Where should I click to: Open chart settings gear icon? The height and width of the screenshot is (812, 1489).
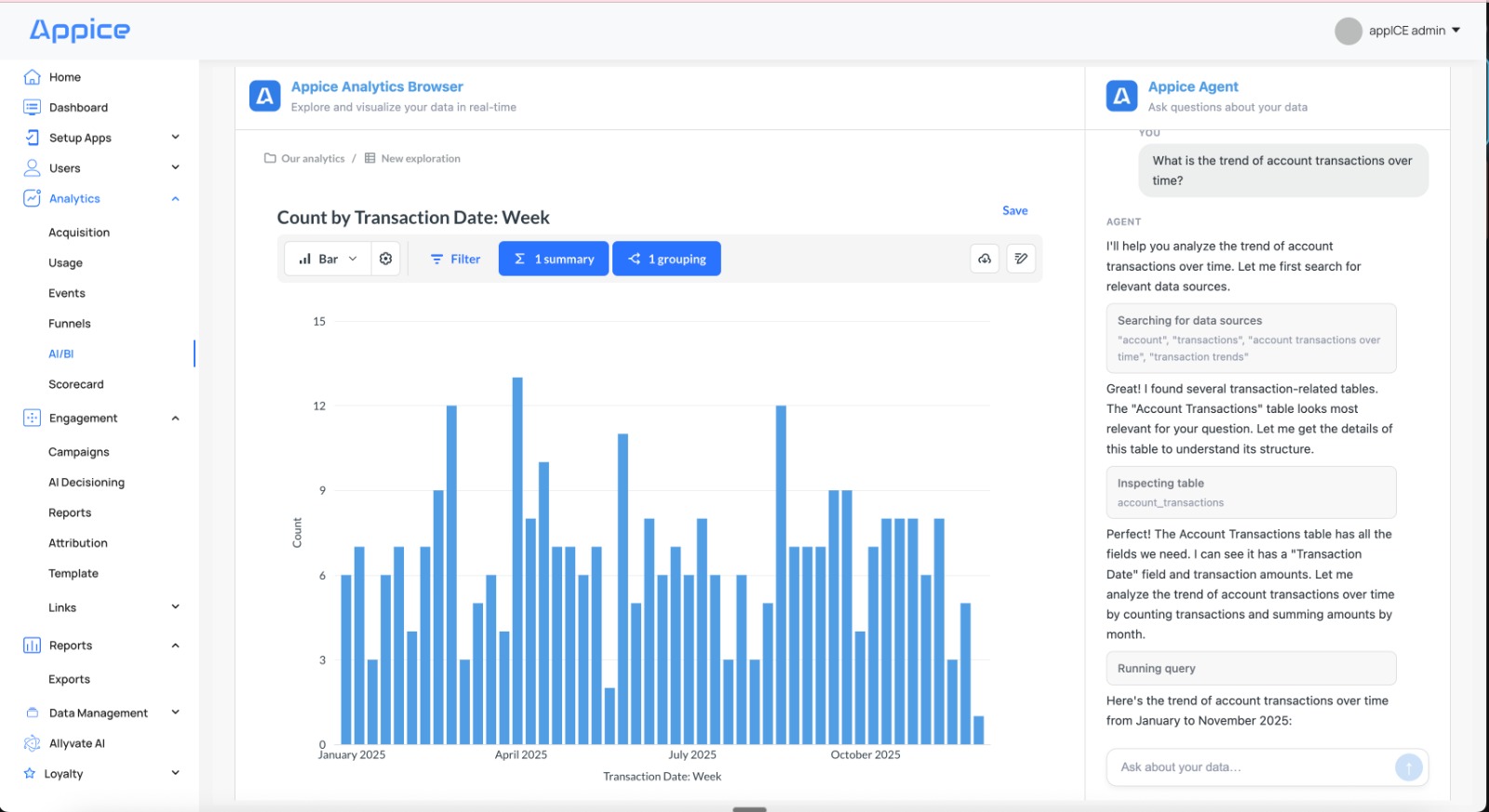tap(385, 259)
